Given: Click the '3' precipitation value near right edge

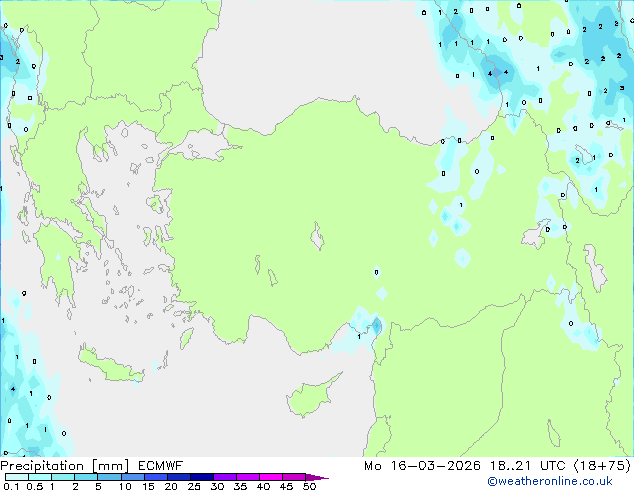Looking at the screenshot, I should click(621, 88).
